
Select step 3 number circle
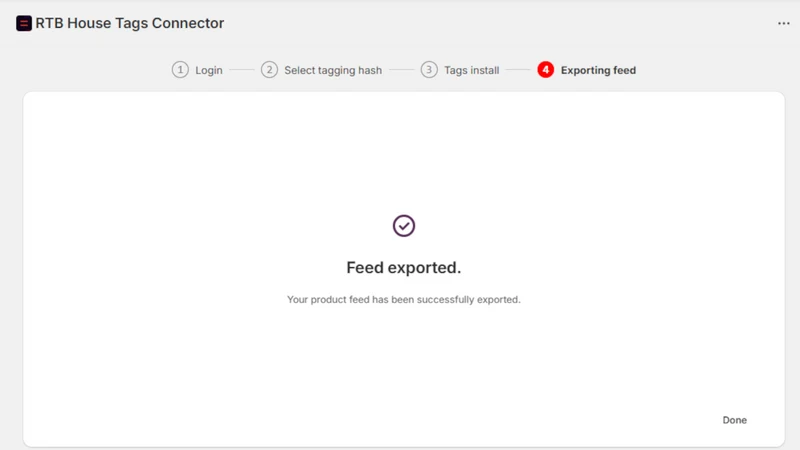429,70
